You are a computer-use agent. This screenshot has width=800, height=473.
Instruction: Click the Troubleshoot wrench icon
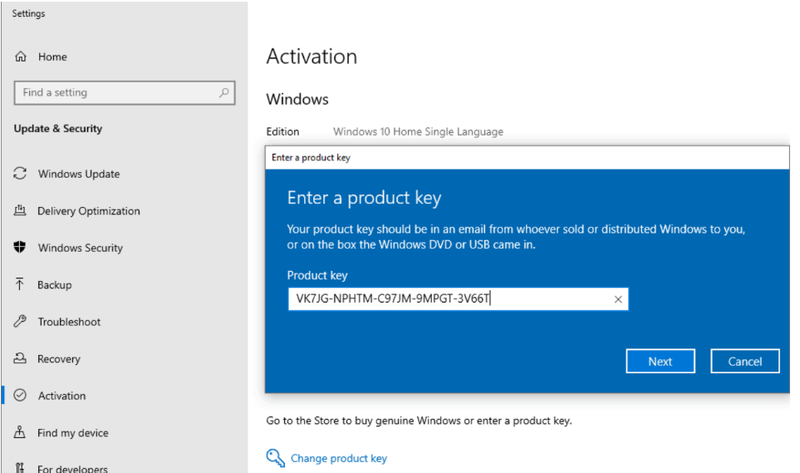[20, 321]
